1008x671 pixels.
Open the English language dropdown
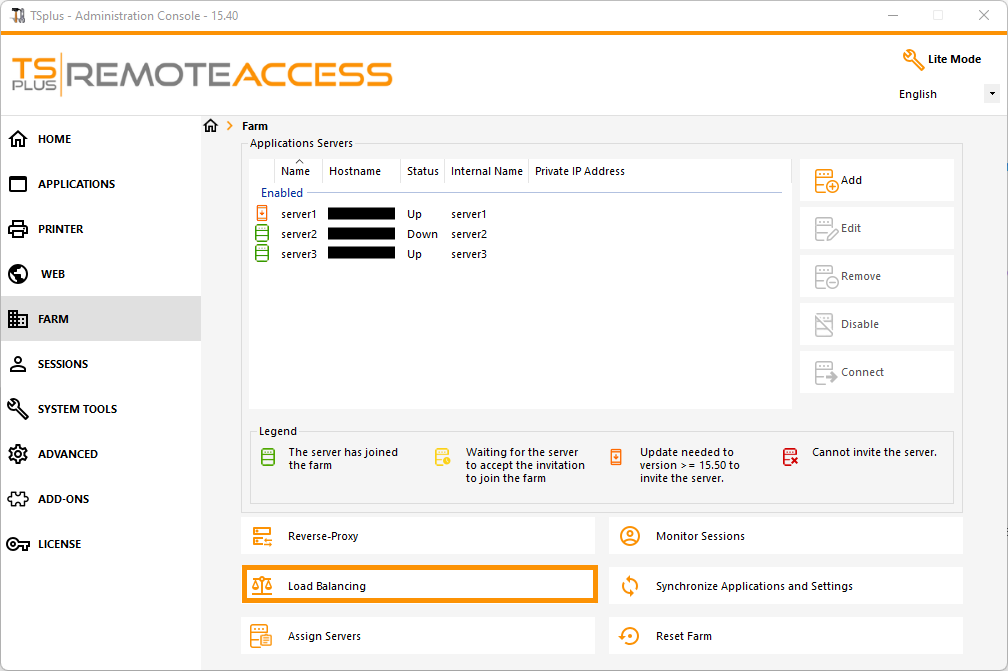pos(991,93)
